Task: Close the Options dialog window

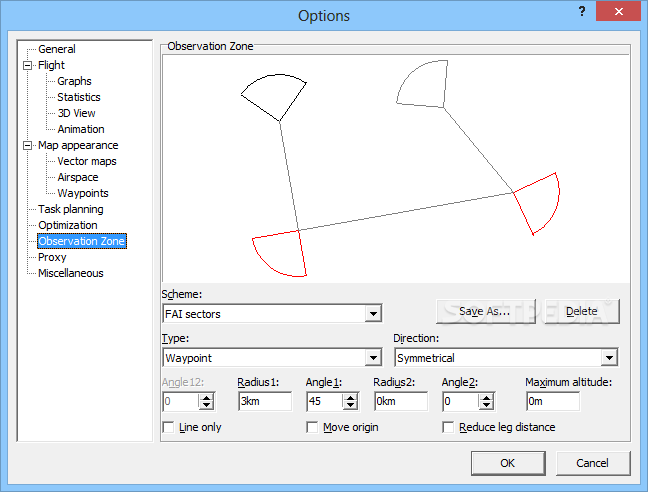Action: [x=619, y=11]
